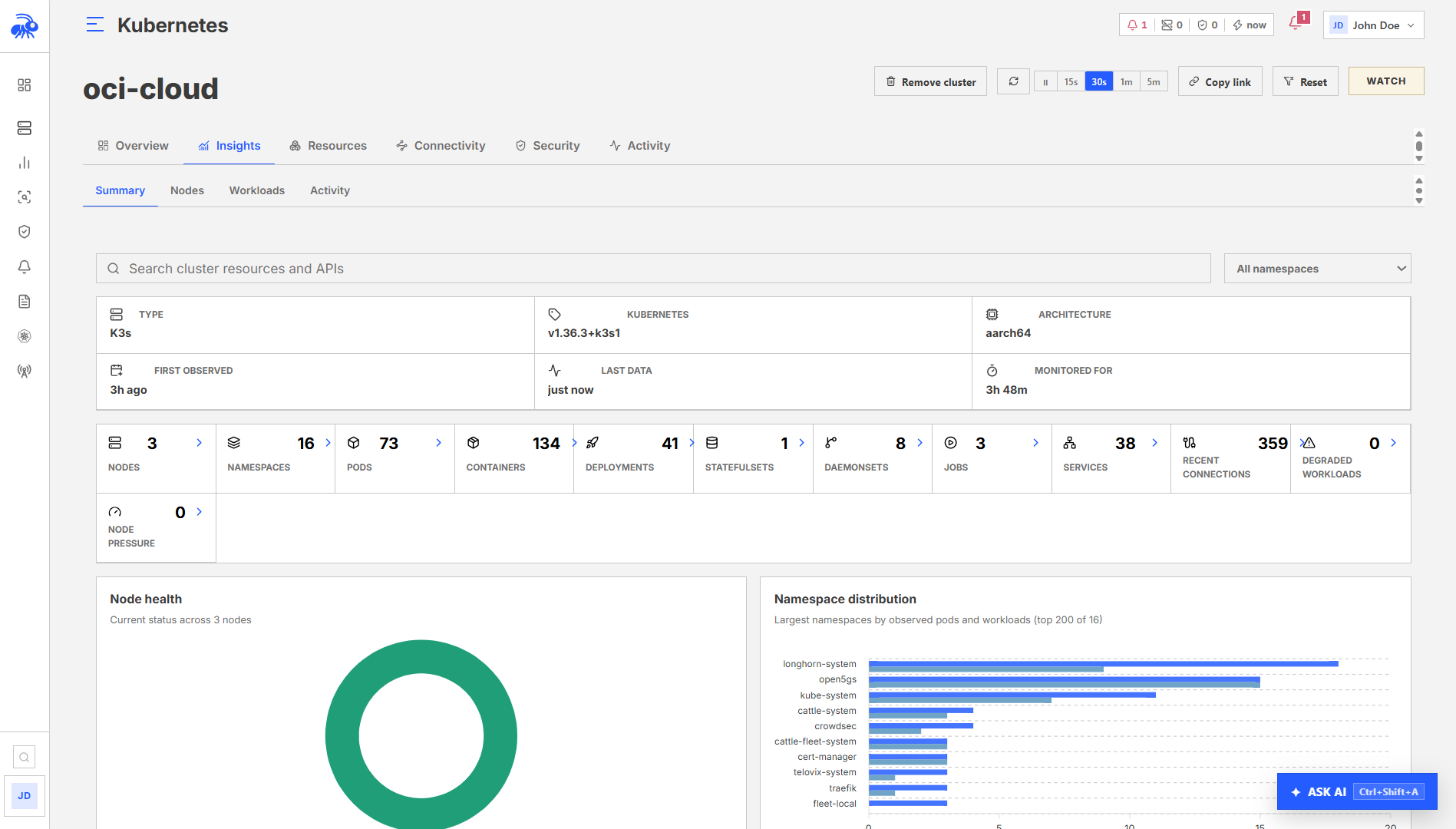Open the All namespaces dropdown
This screenshot has height=829, width=1456.
(1318, 269)
